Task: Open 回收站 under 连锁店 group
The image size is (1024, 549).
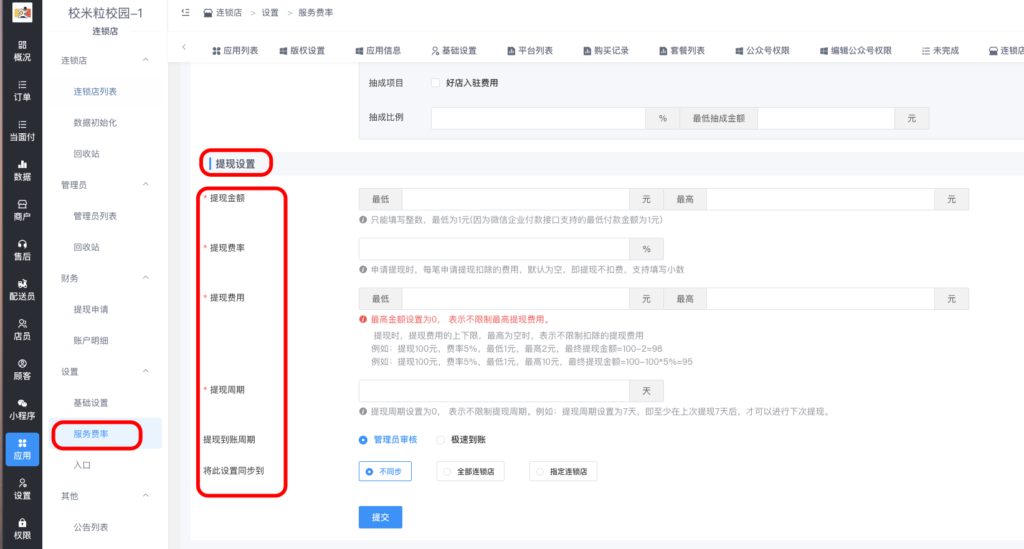Action: pyautogui.click(x=86, y=154)
